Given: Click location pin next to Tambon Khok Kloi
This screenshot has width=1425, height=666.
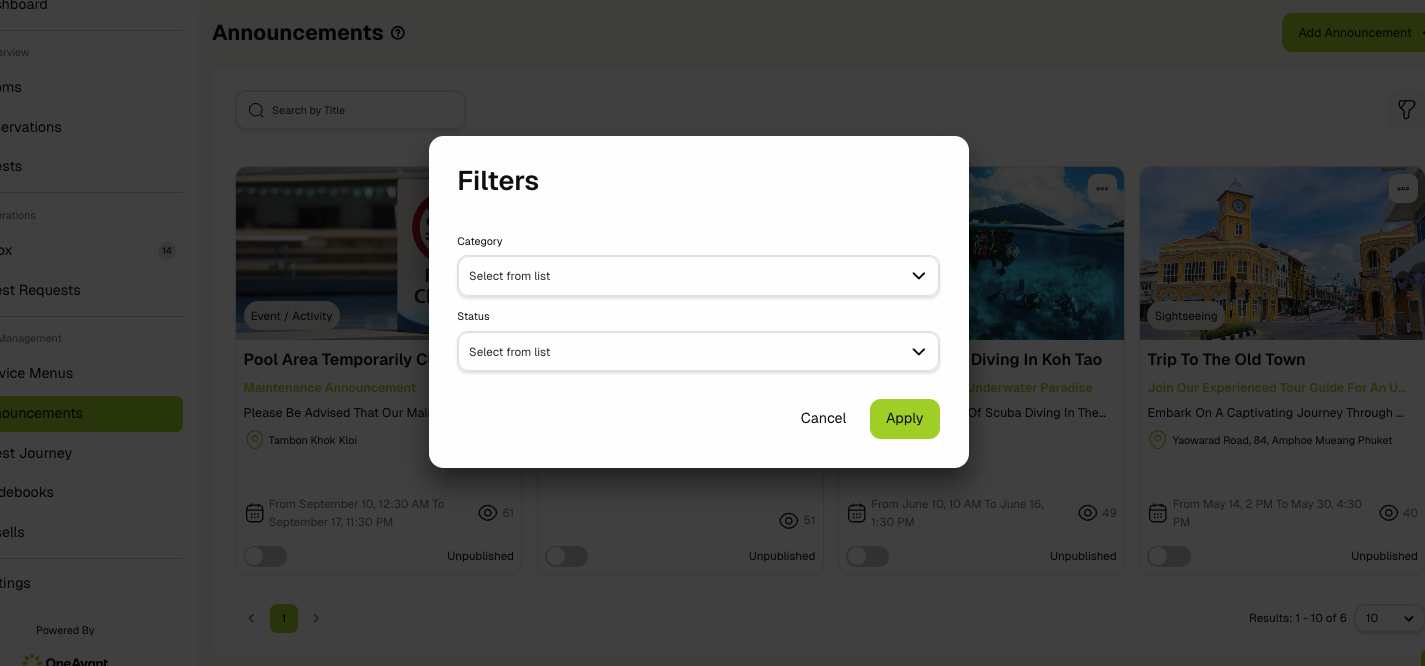Looking at the screenshot, I should click(254, 440).
